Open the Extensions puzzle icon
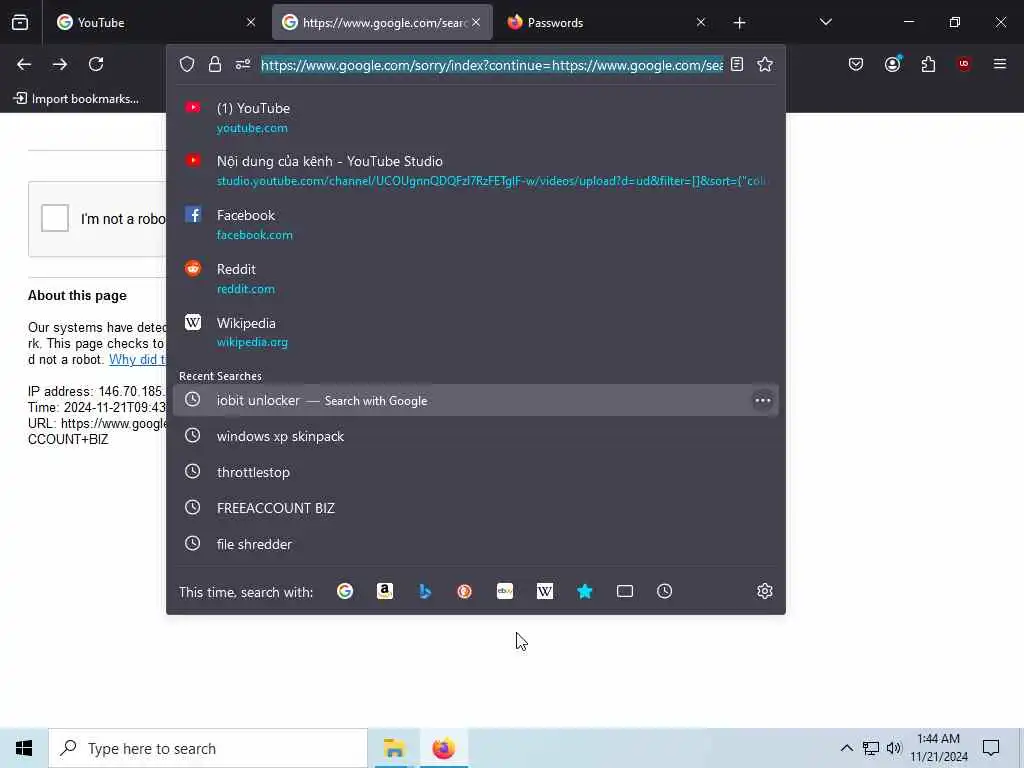 pyautogui.click(x=928, y=64)
